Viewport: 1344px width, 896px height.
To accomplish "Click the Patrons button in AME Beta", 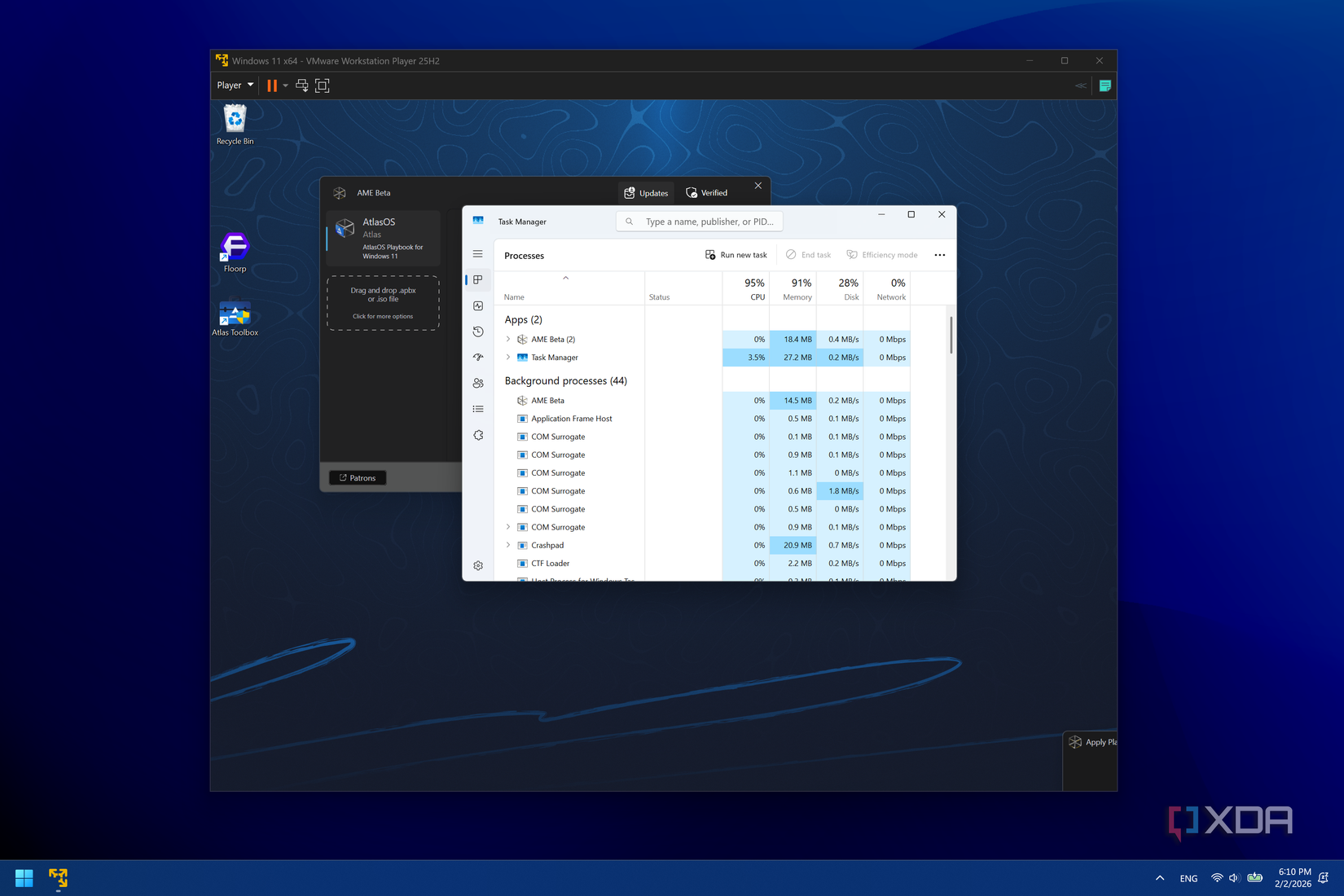I will (x=357, y=477).
